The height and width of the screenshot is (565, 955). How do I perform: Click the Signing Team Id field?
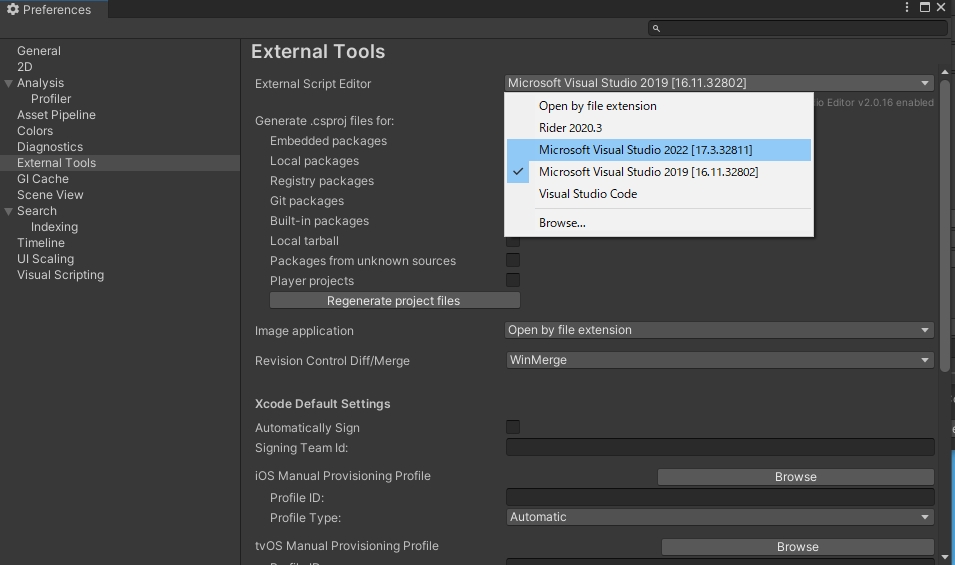coord(720,447)
